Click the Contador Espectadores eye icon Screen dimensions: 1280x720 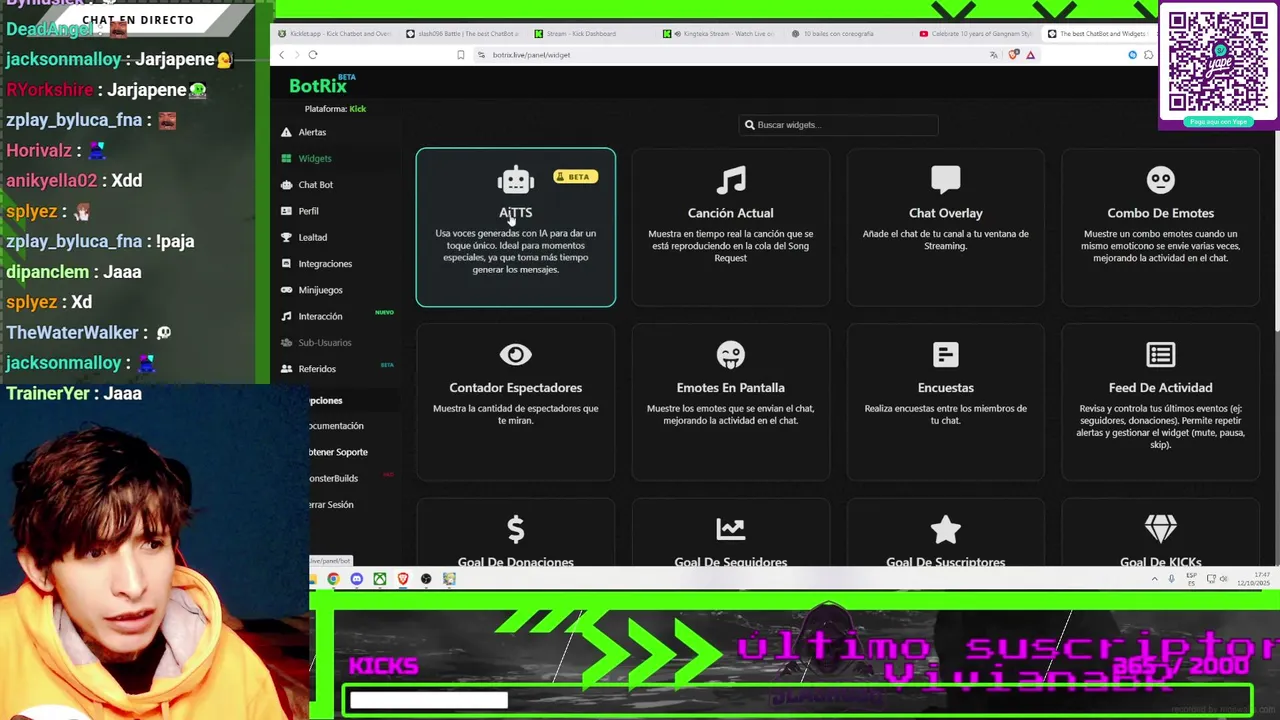point(516,355)
